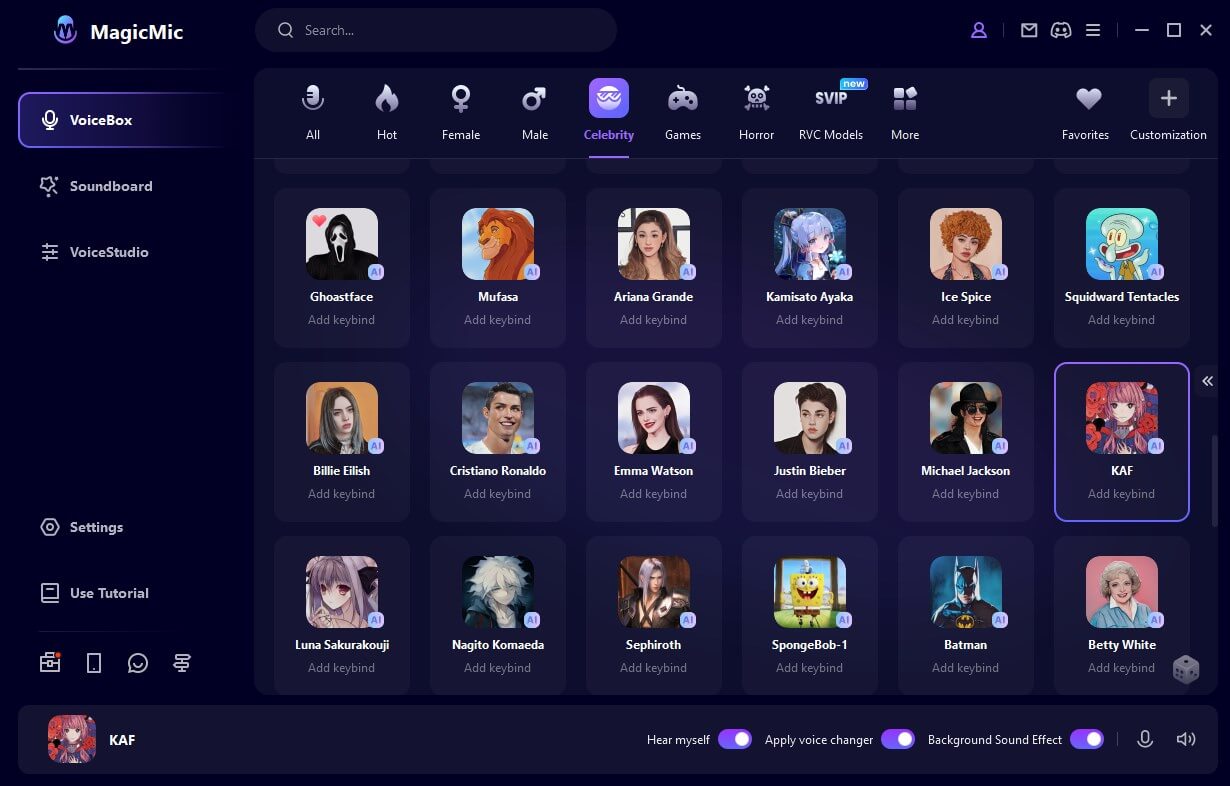The image size is (1230, 786).
Task: Select the Emma Watson voice thumbnail
Action: 654,418
